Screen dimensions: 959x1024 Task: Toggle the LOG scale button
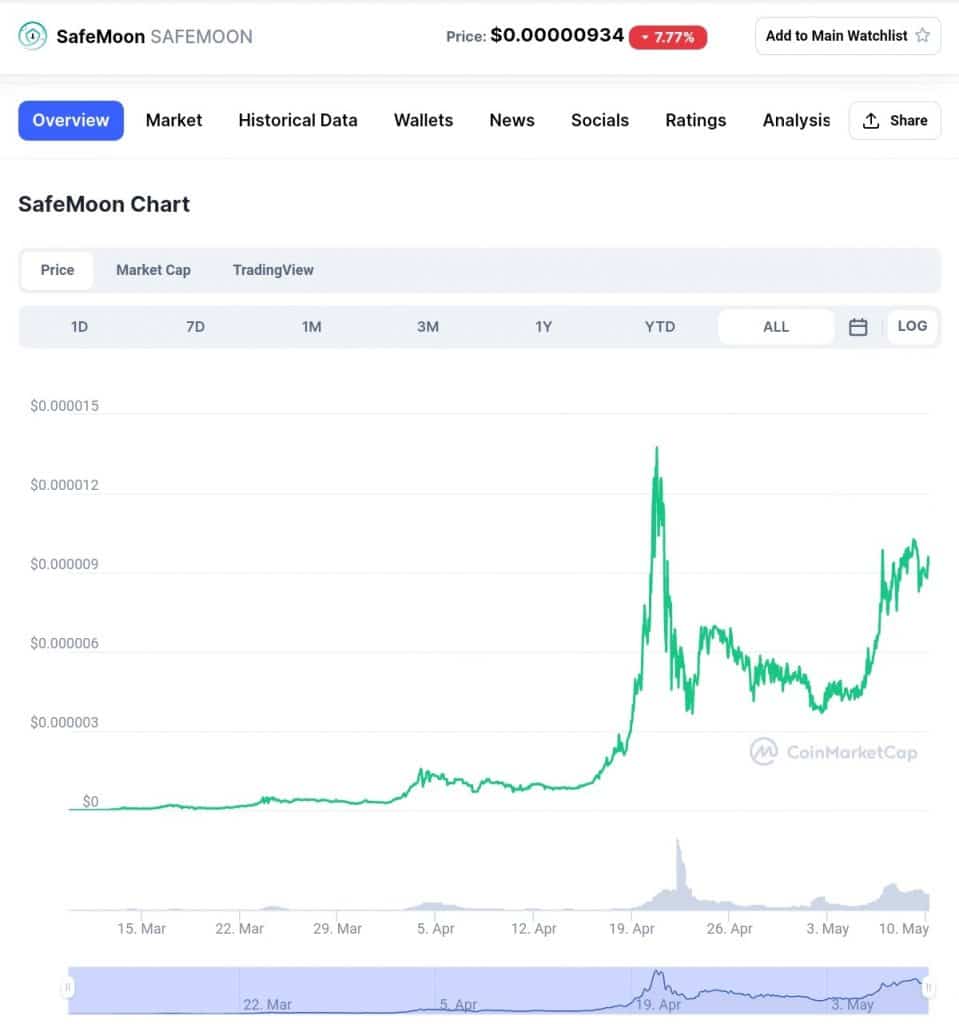tap(912, 326)
